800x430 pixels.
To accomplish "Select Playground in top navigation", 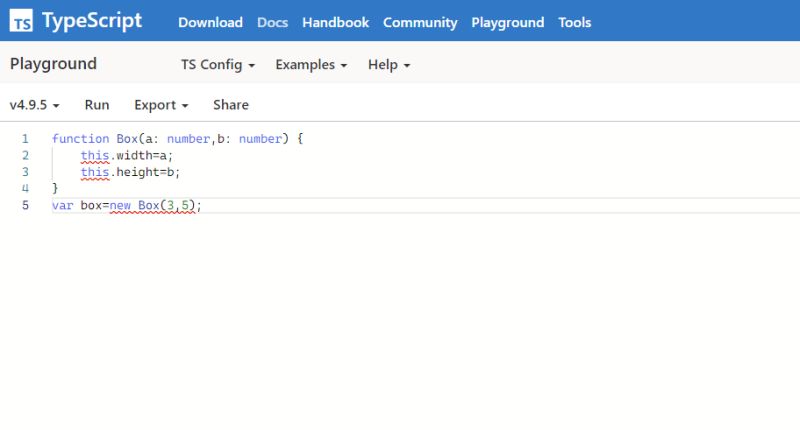I will click(x=508, y=22).
